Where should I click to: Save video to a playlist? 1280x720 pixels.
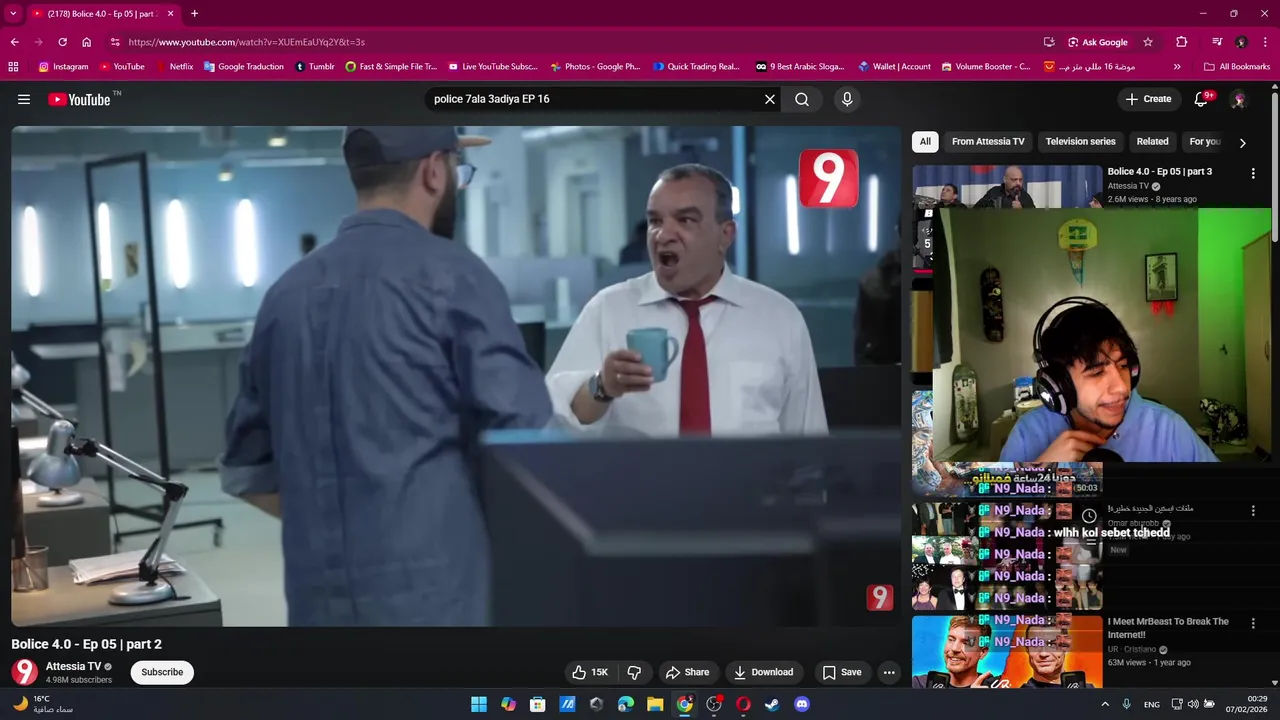841,672
